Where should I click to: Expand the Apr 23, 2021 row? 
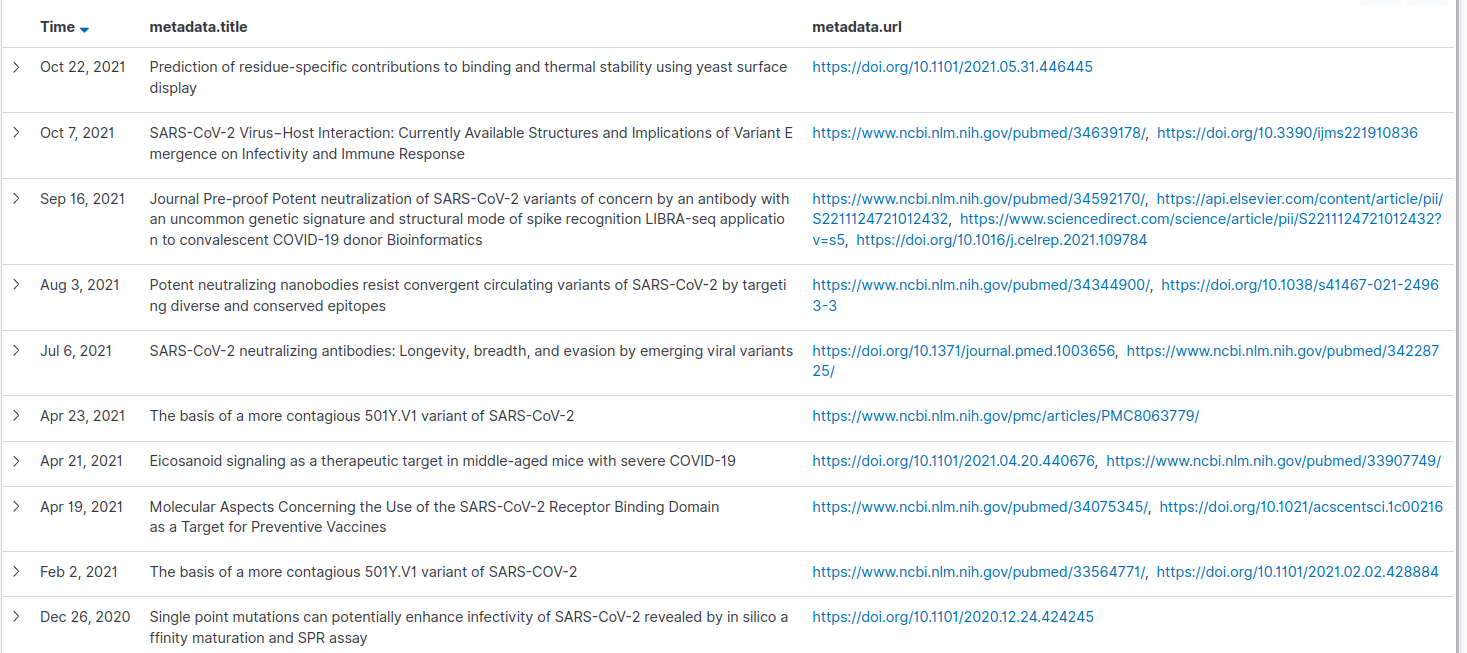coord(16,416)
